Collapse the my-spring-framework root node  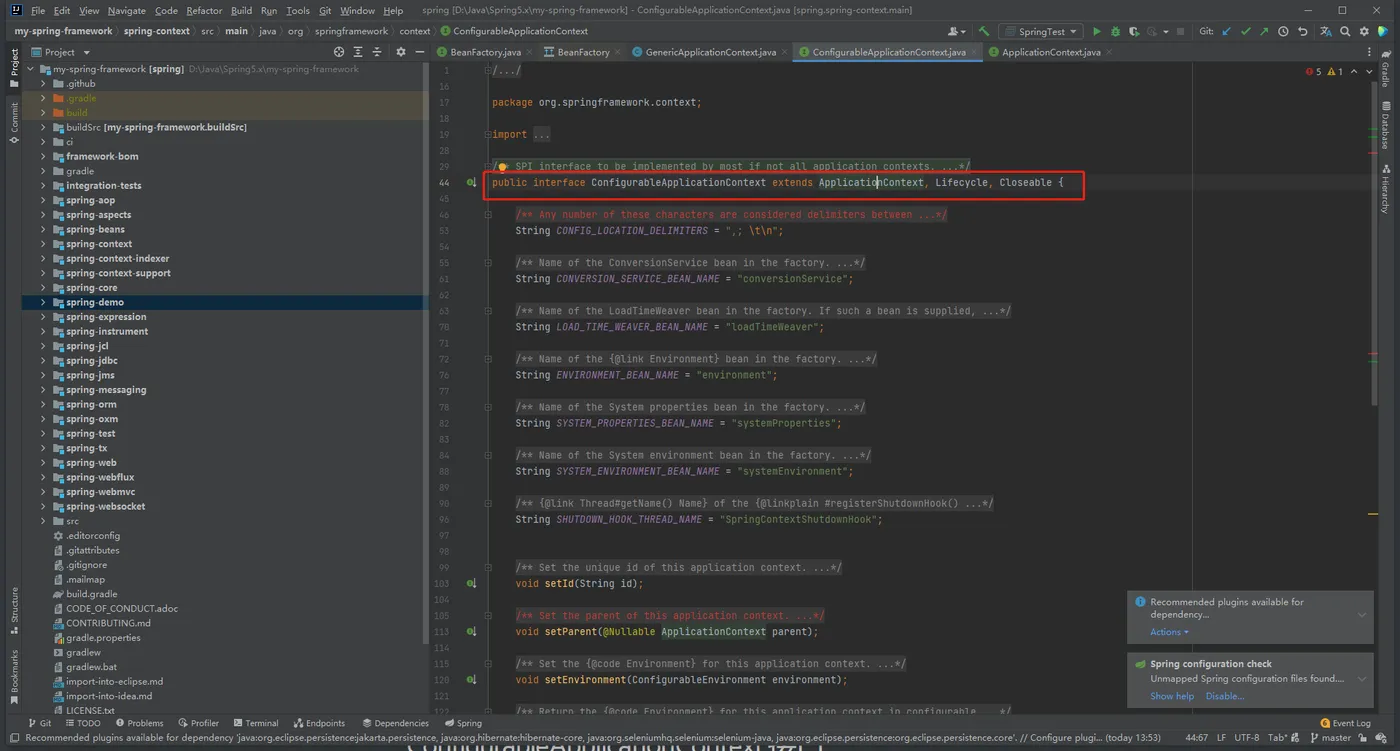[31, 69]
